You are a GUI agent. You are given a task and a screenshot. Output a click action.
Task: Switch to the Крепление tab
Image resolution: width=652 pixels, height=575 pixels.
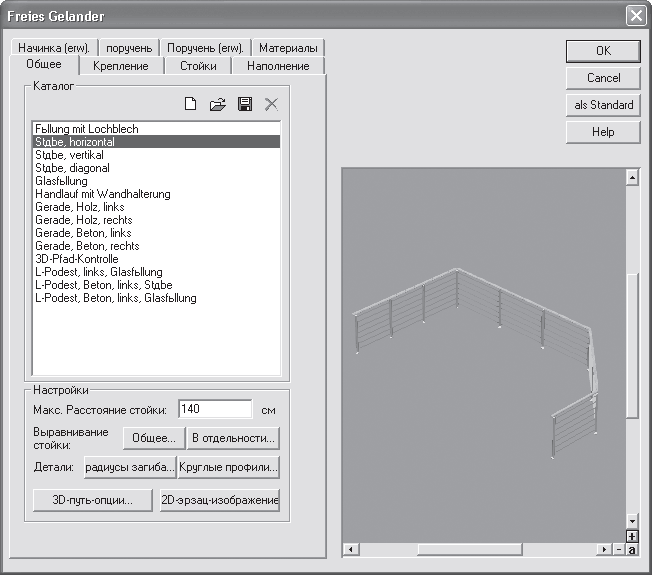(120, 66)
